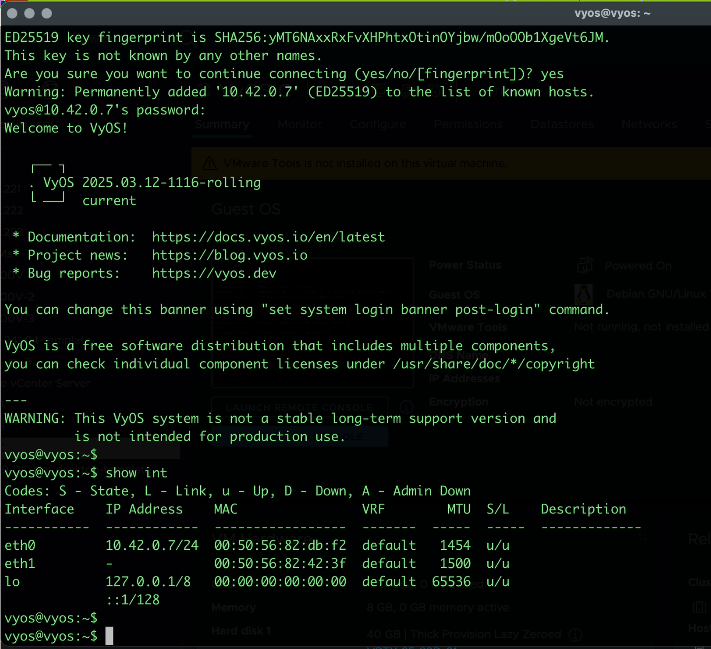Select Datastores tab in the vSphere window behind
Screen dimensions: 711x649
coord(562,124)
